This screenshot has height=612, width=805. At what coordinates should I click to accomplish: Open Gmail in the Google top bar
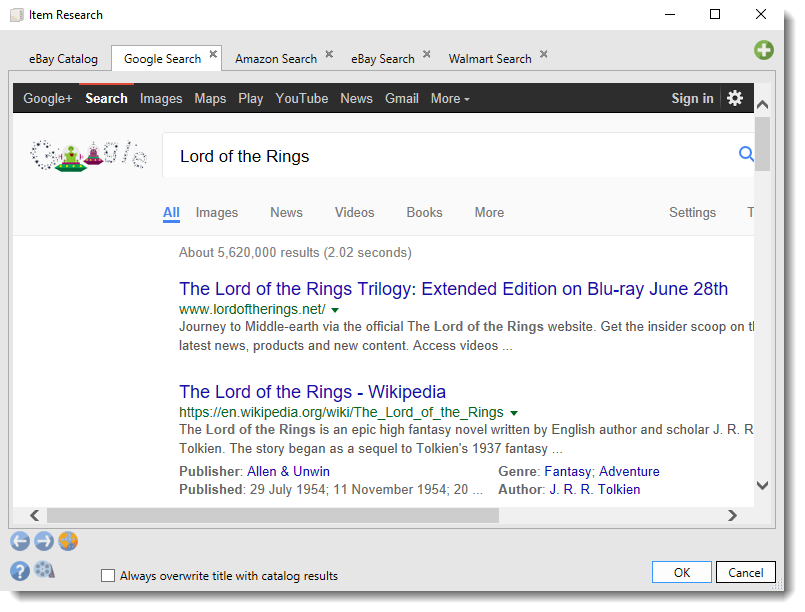coord(402,99)
